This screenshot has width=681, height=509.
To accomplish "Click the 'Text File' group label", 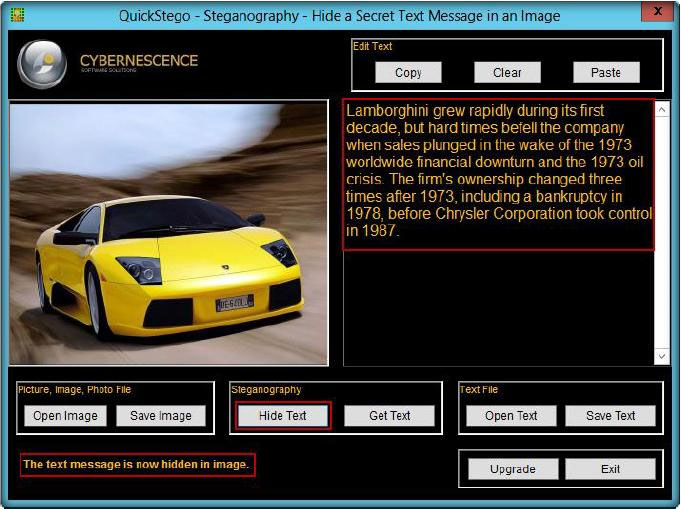I will 479,390.
